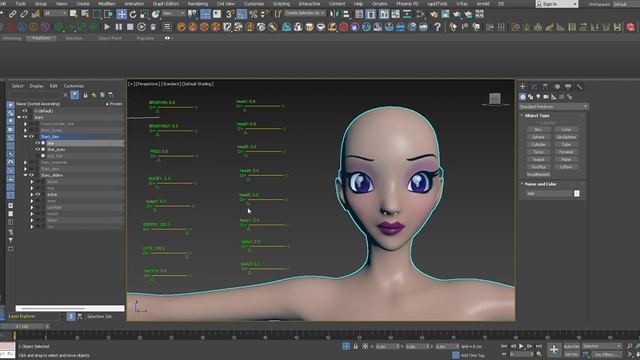Open the Customize menu in Layer Explorer

click(74, 86)
